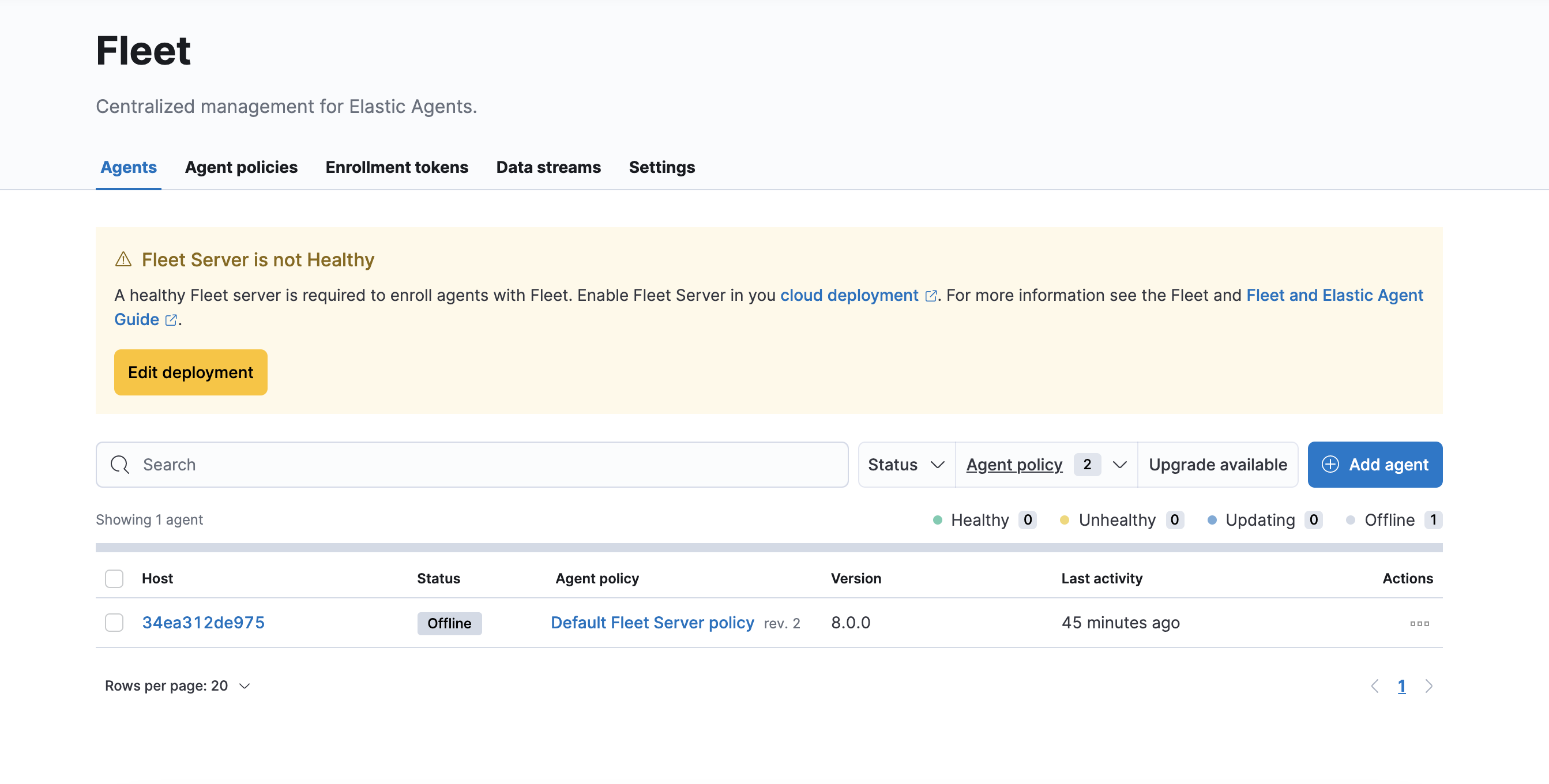Image resolution: width=1549 pixels, height=784 pixels.
Task: Switch to the Enrollment tokens tab
Action: [396, 167]
